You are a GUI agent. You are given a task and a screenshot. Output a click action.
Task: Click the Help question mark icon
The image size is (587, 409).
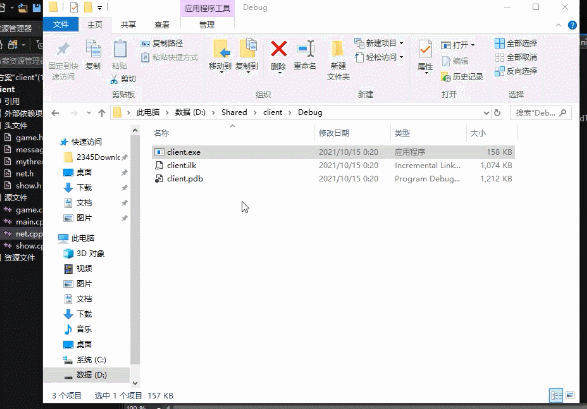[x=572, y=25]
